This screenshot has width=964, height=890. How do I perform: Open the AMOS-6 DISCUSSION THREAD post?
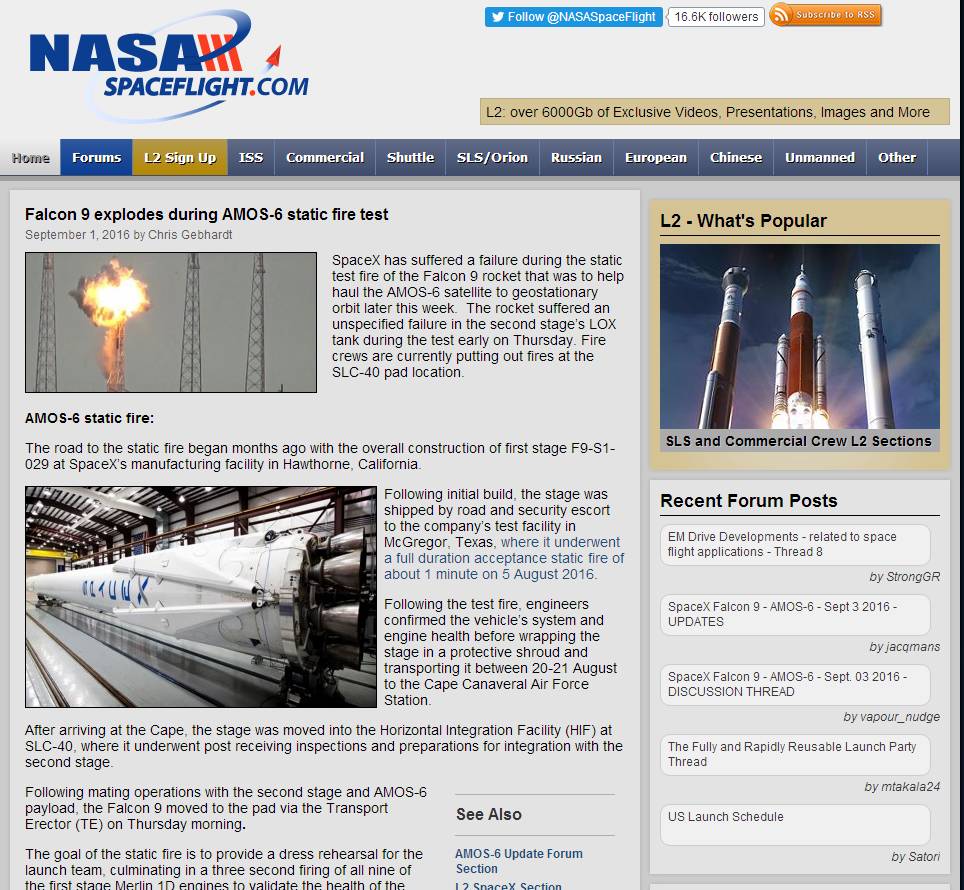tap(795, 684)
